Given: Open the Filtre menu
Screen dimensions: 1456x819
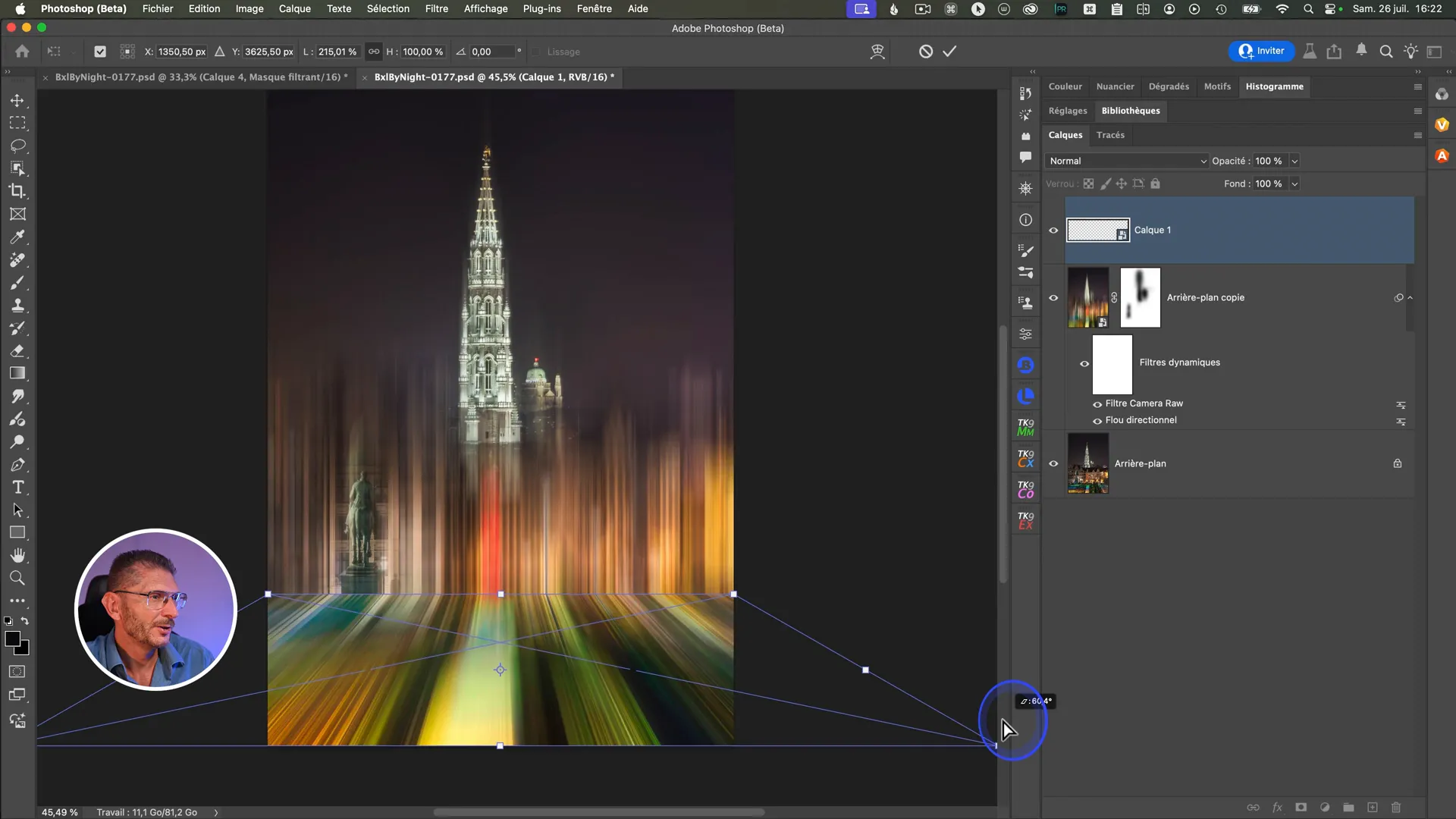Looking at the screenshot, I should pyautogui.click(x=436, y=8).
